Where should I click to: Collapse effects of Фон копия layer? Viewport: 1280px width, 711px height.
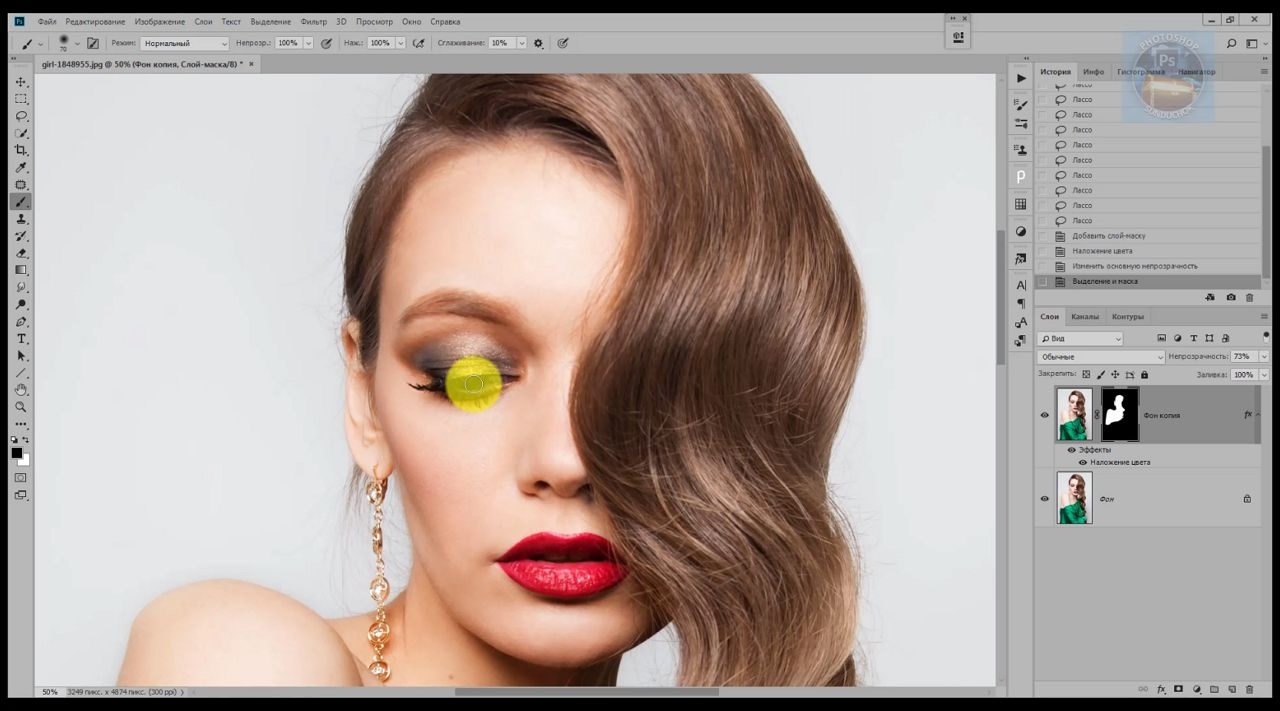(1258, 414)
